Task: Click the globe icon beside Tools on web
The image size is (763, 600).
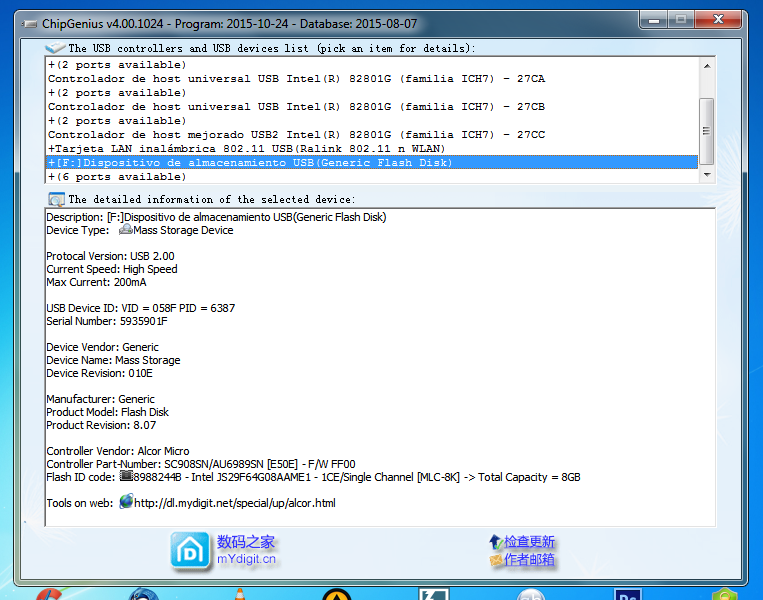Action: tap(126, 501)
